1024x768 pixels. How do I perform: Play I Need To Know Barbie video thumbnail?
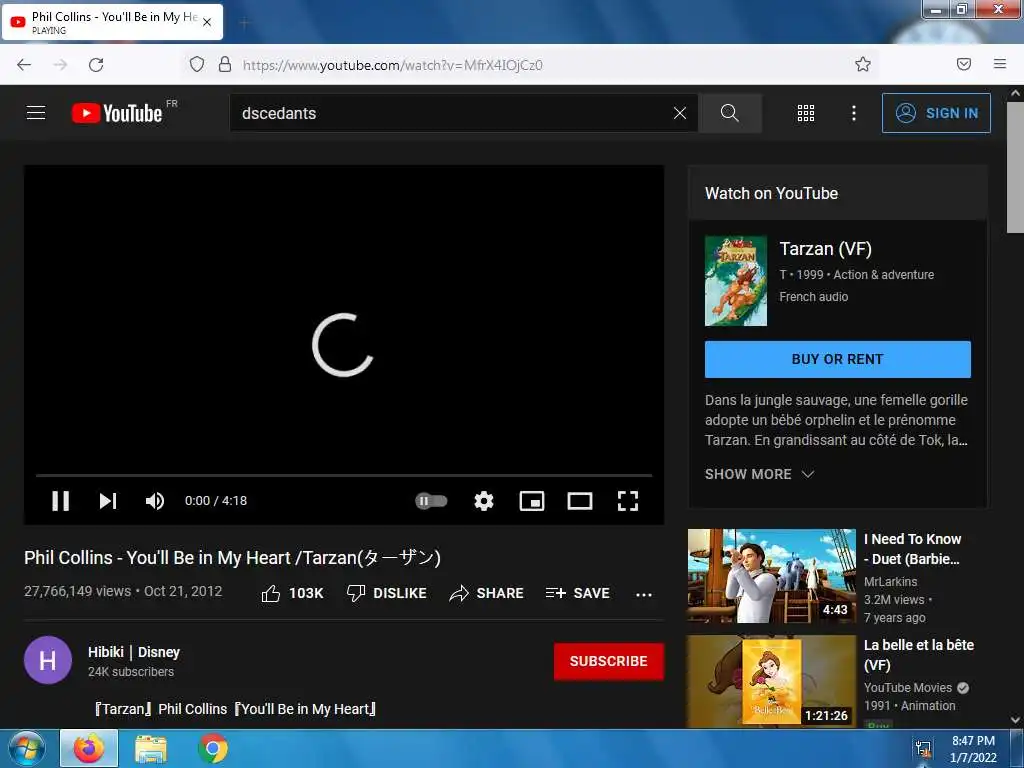[x=771, y=575]
